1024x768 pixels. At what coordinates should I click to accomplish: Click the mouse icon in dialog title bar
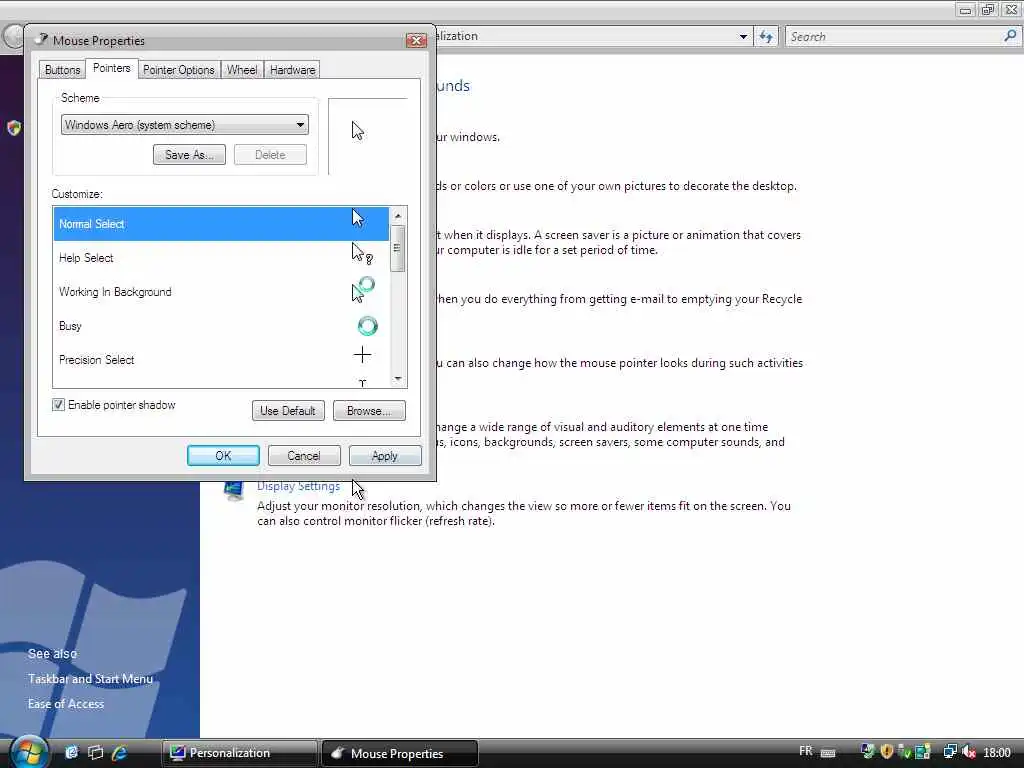point(42,40)
